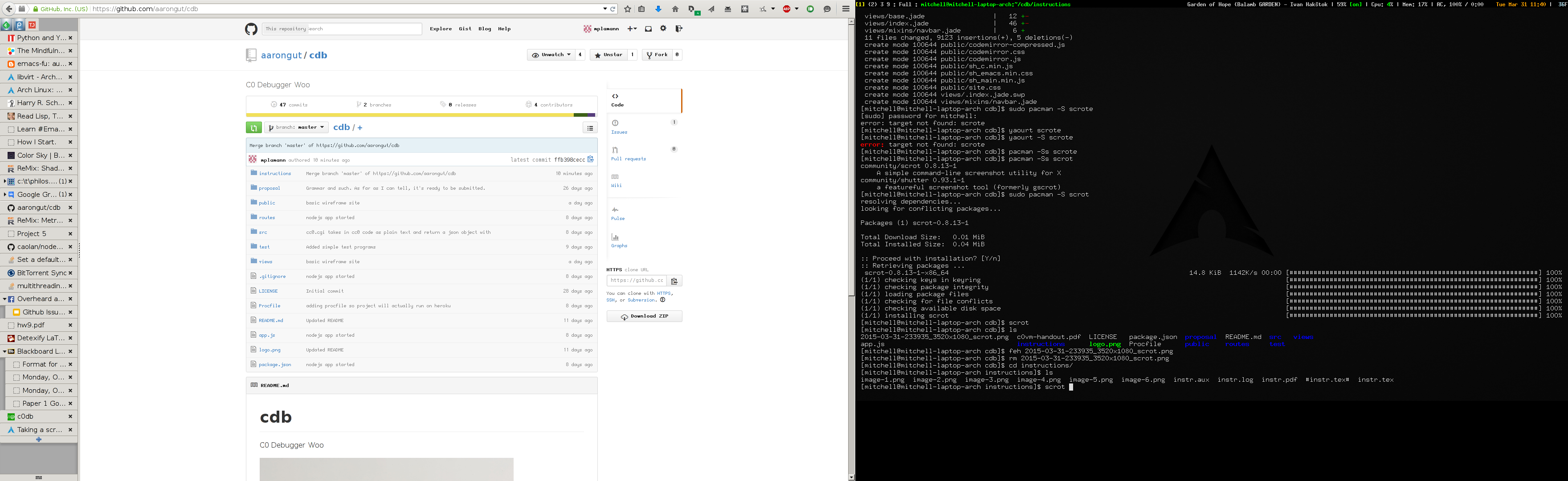Viewport: 1568px width, 481px height.
Task: Click green compare and review button
Action: click(254, 127)
